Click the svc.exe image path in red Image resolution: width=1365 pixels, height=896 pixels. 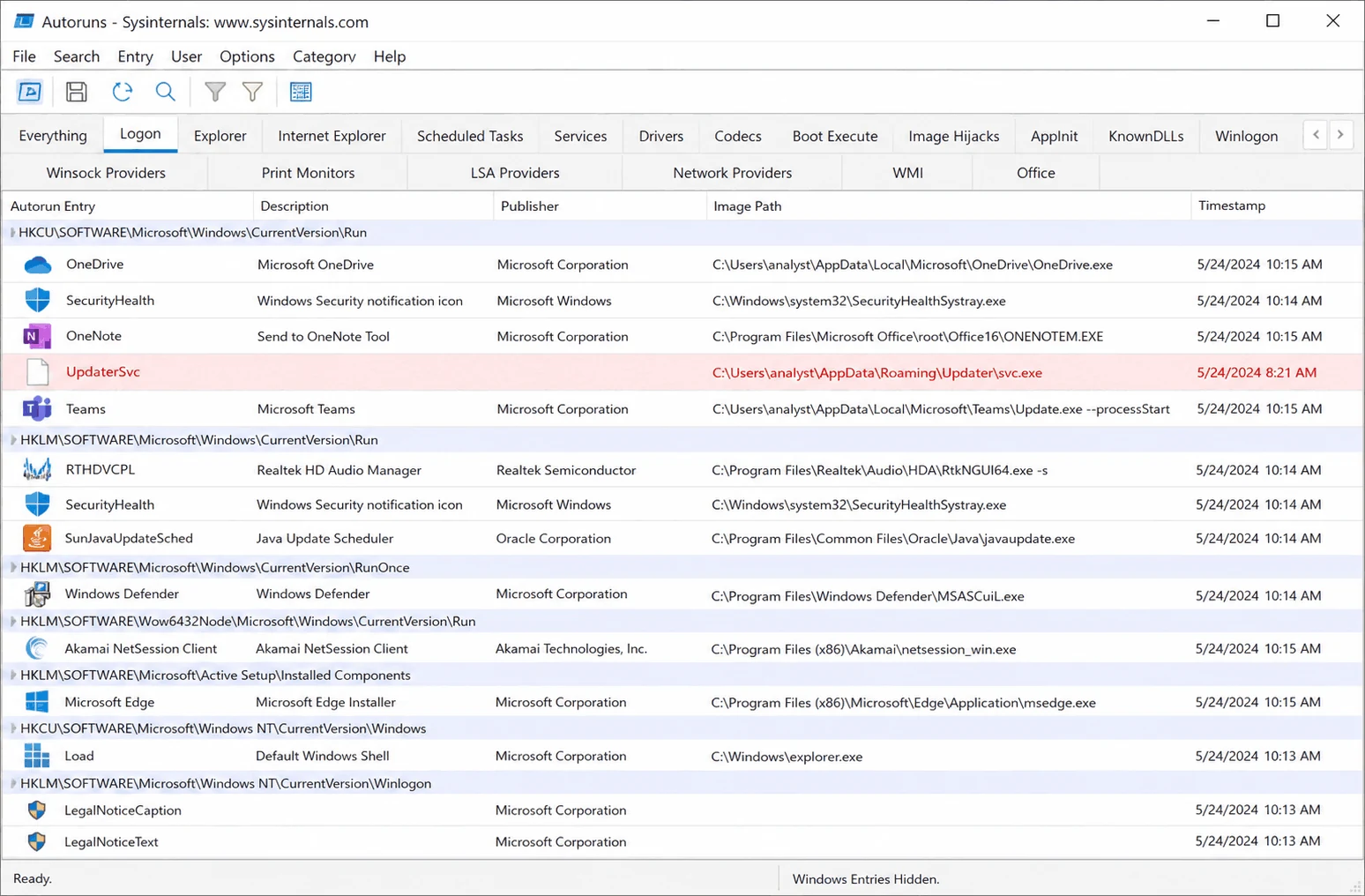click(877, 373)
